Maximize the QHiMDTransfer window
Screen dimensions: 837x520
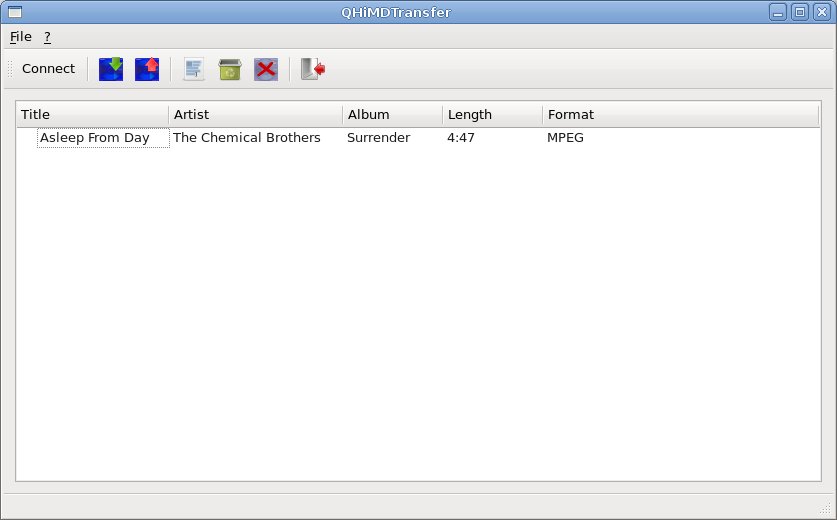799,12
